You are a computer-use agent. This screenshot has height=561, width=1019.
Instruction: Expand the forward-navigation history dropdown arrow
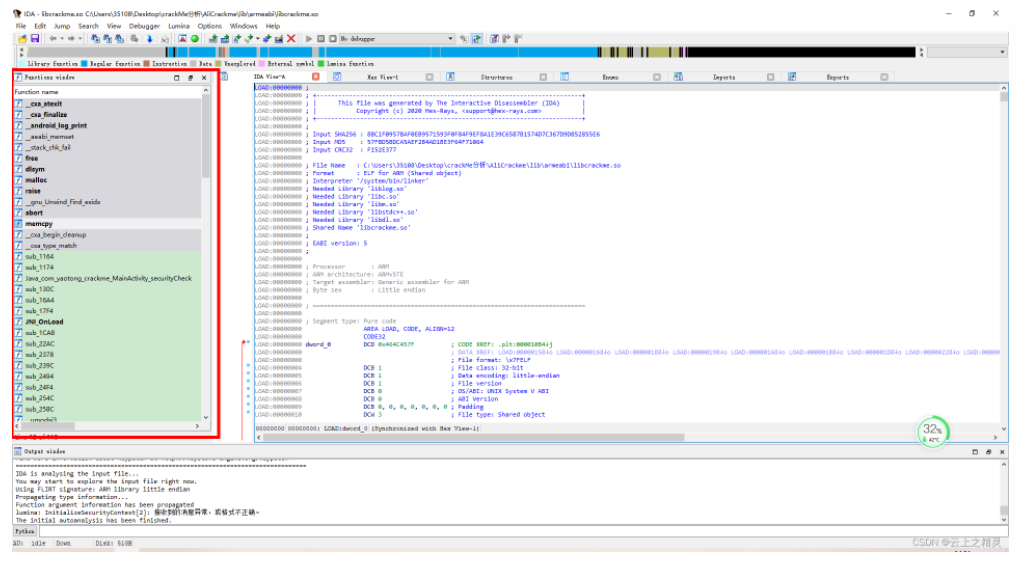click(x=80, y=39)
